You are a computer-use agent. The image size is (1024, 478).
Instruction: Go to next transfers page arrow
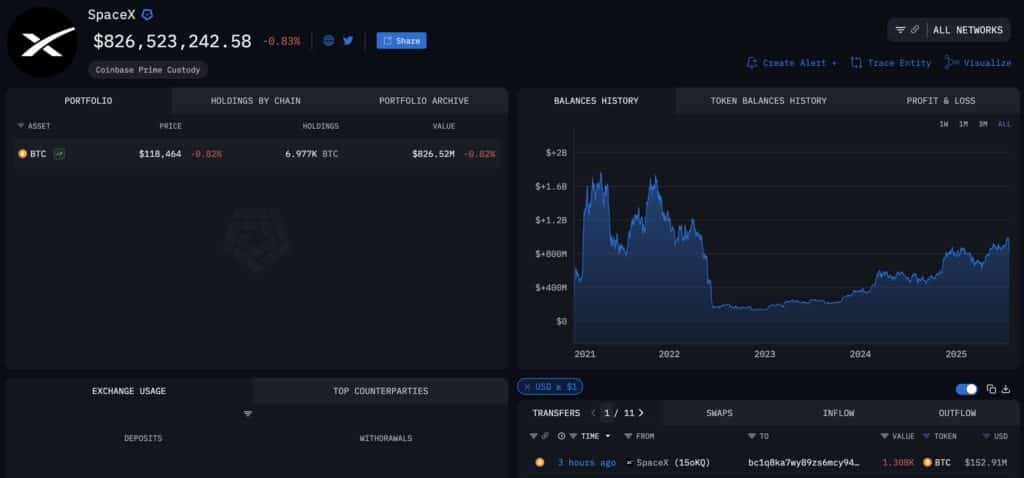coord(641,413)
